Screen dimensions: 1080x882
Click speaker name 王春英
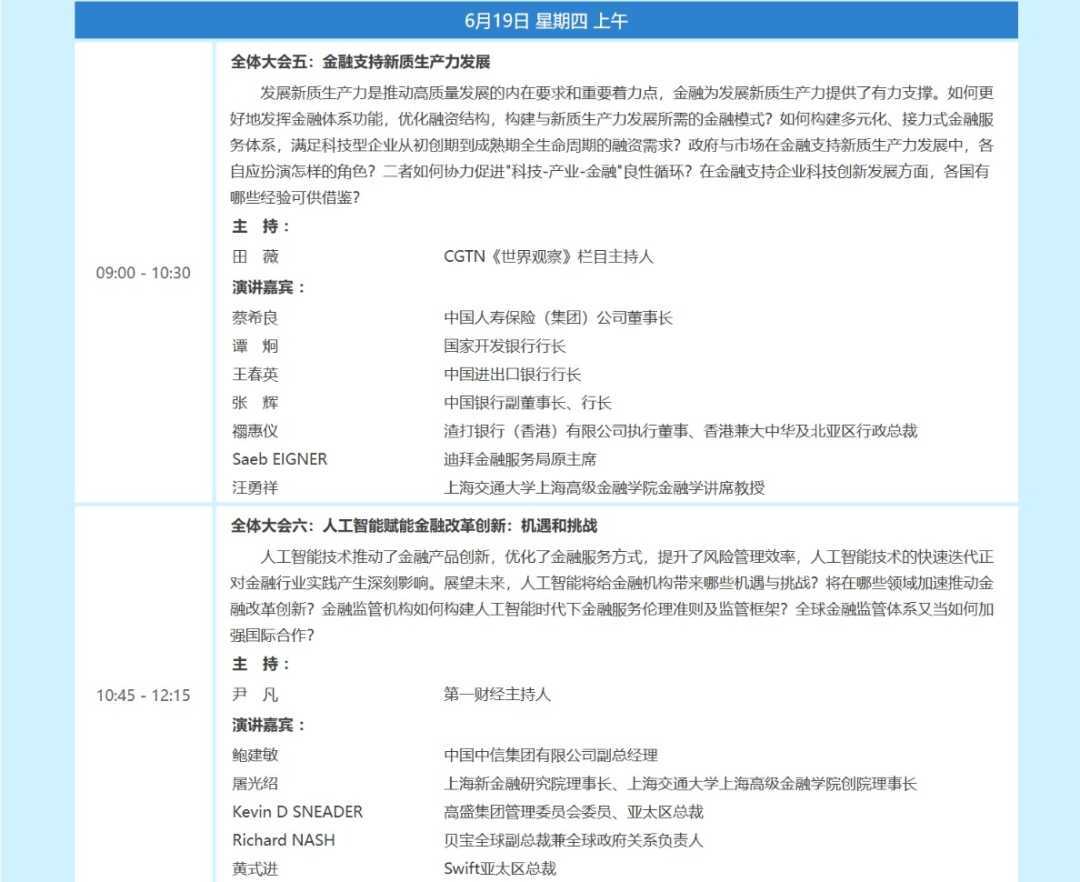point(255,375)
